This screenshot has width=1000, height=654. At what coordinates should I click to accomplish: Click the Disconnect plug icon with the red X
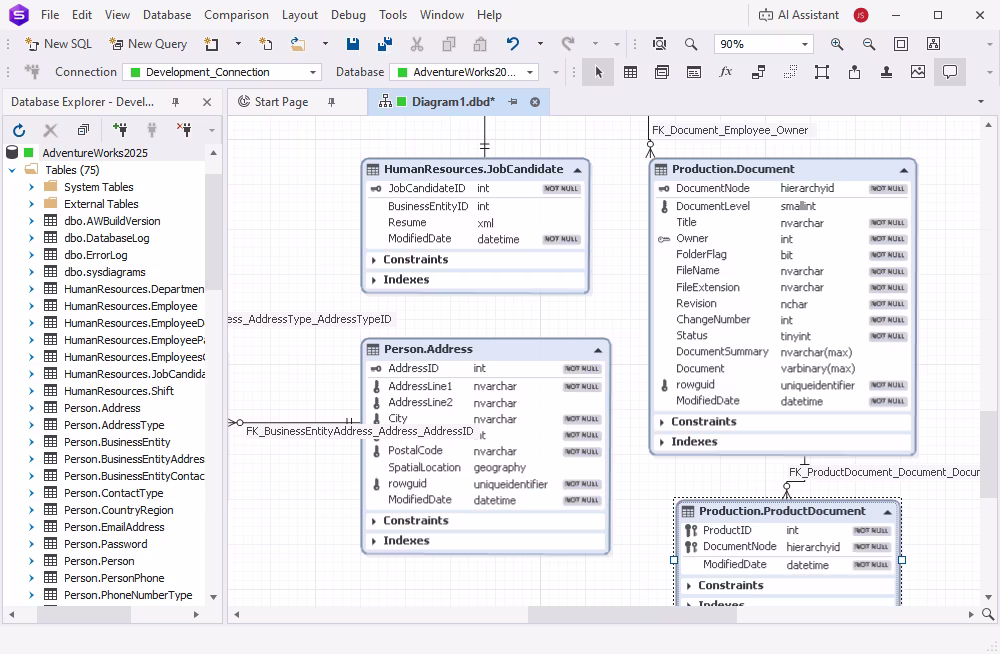(x=184, y=130)
